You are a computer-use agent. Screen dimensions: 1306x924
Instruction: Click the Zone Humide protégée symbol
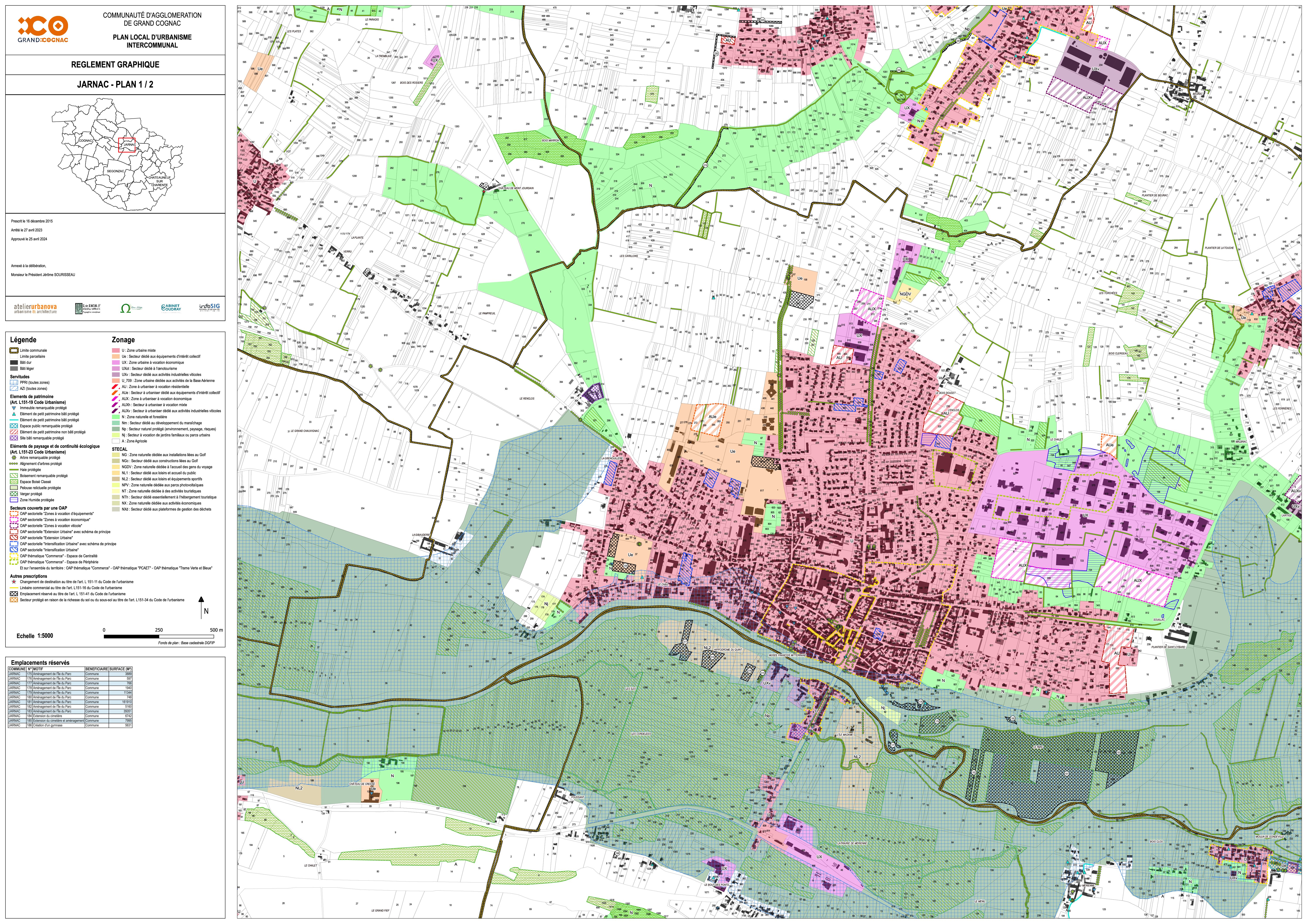(x=14, y=500)
